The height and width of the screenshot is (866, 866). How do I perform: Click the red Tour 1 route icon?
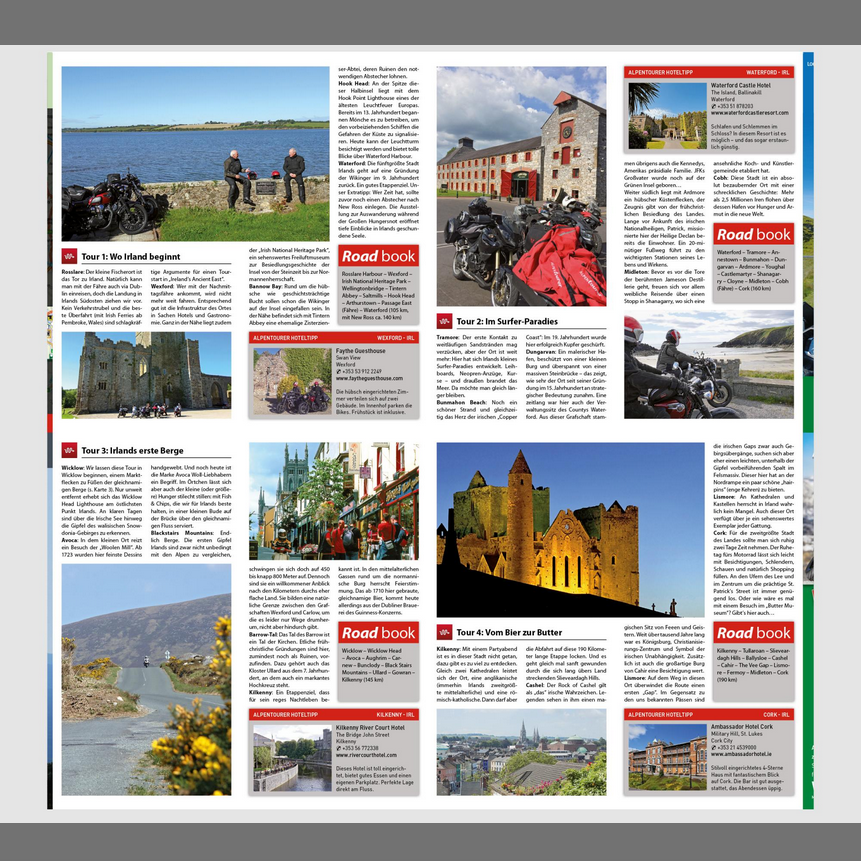click(x=69, y=256)
